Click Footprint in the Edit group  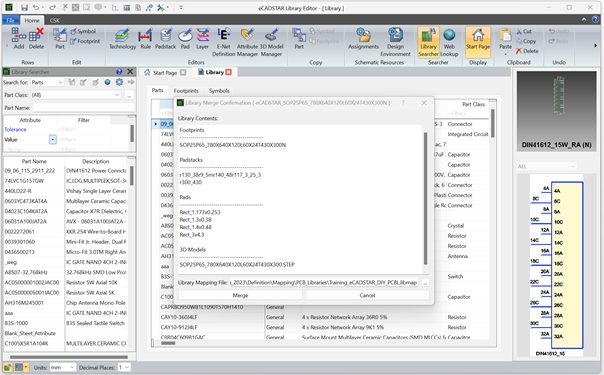point(85,41)
